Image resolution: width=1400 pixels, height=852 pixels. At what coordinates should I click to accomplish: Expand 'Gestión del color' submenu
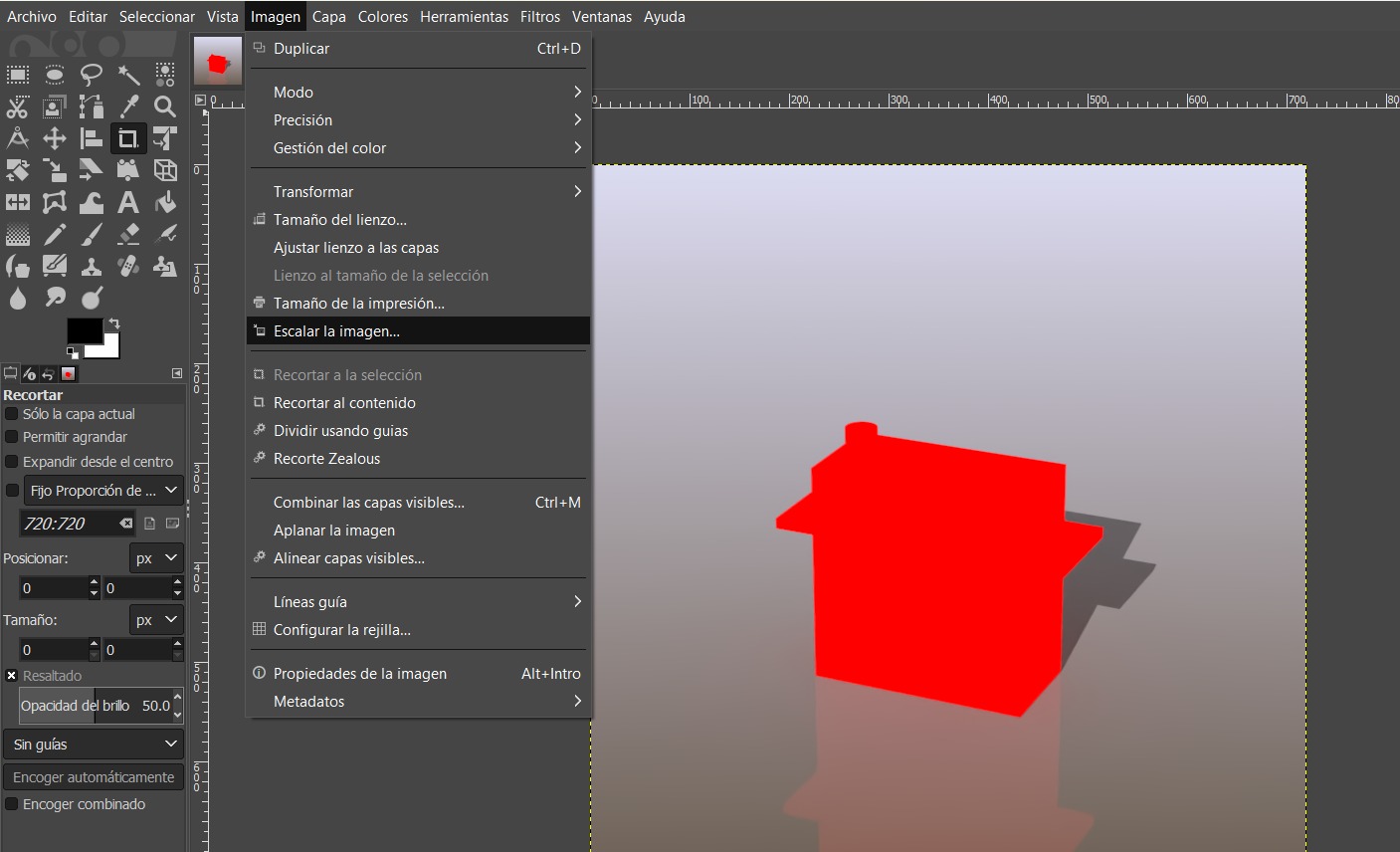coord(418,148)
